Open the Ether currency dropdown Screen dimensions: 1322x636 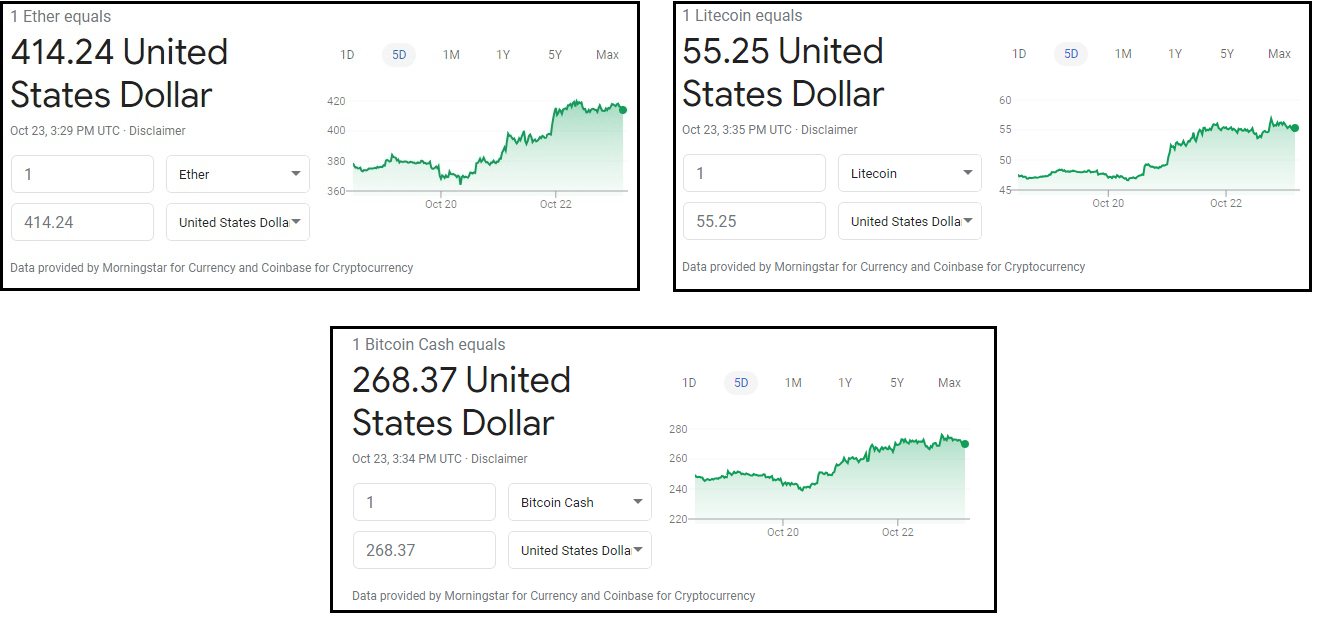[238, 174]
